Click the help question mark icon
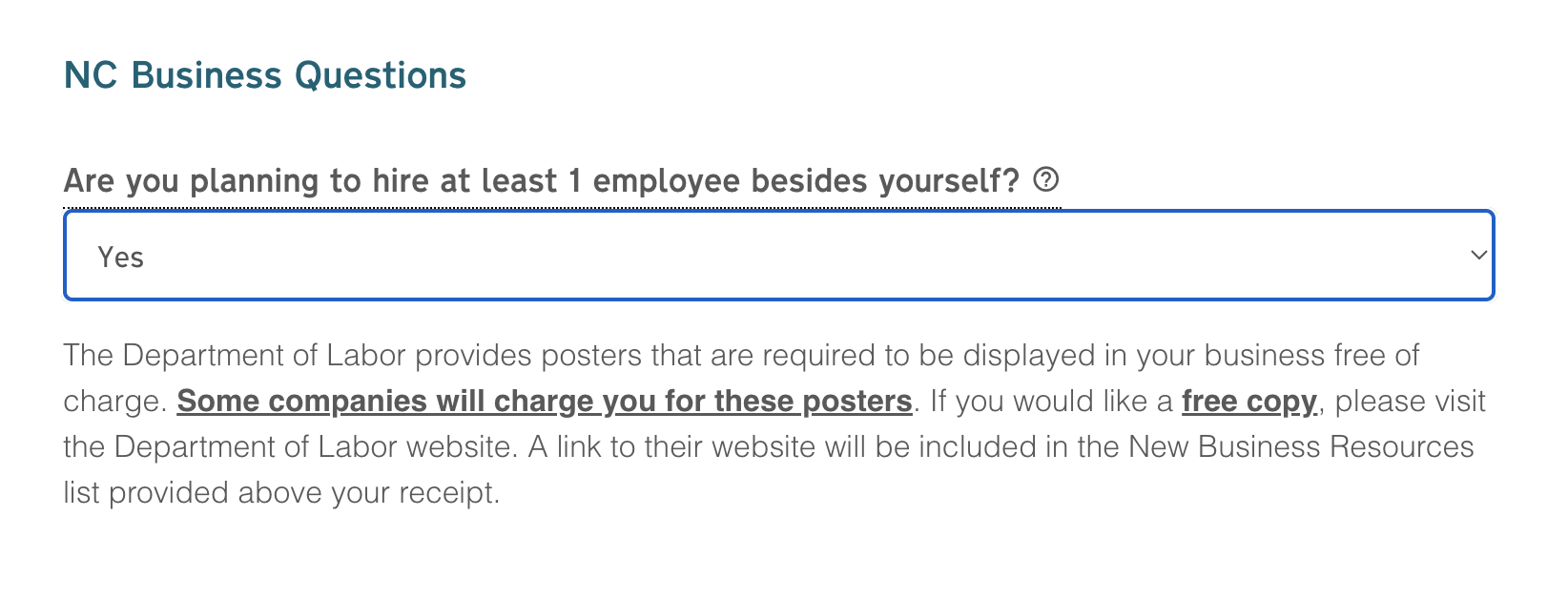The width and height of the screenshot is (1568, 599). point(1046,179)
